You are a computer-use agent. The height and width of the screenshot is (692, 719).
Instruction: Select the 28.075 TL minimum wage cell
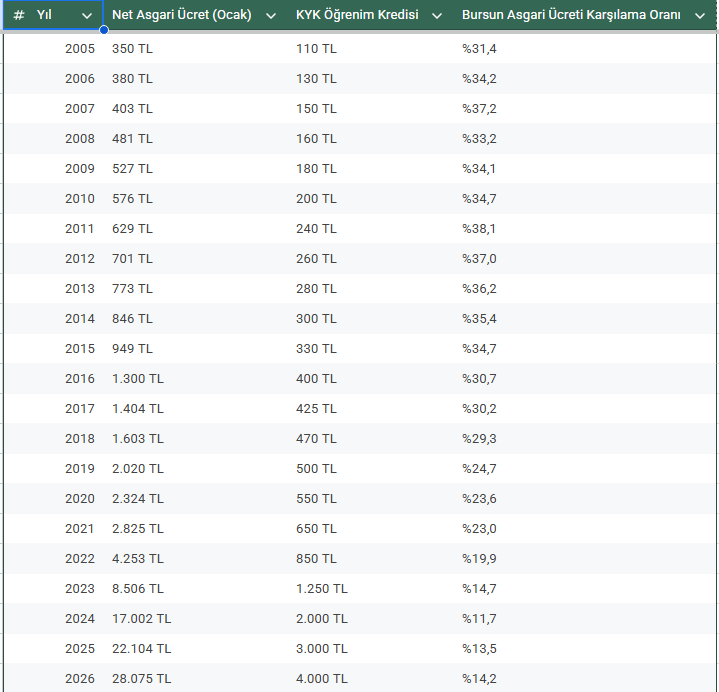[141, 679]
